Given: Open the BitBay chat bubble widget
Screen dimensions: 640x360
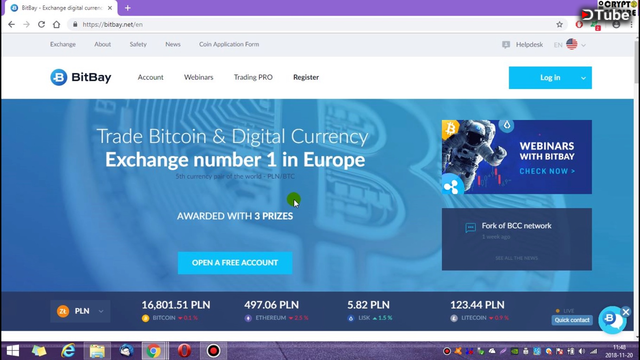Looking at the screenshot, I should click(x=611, y=320).
